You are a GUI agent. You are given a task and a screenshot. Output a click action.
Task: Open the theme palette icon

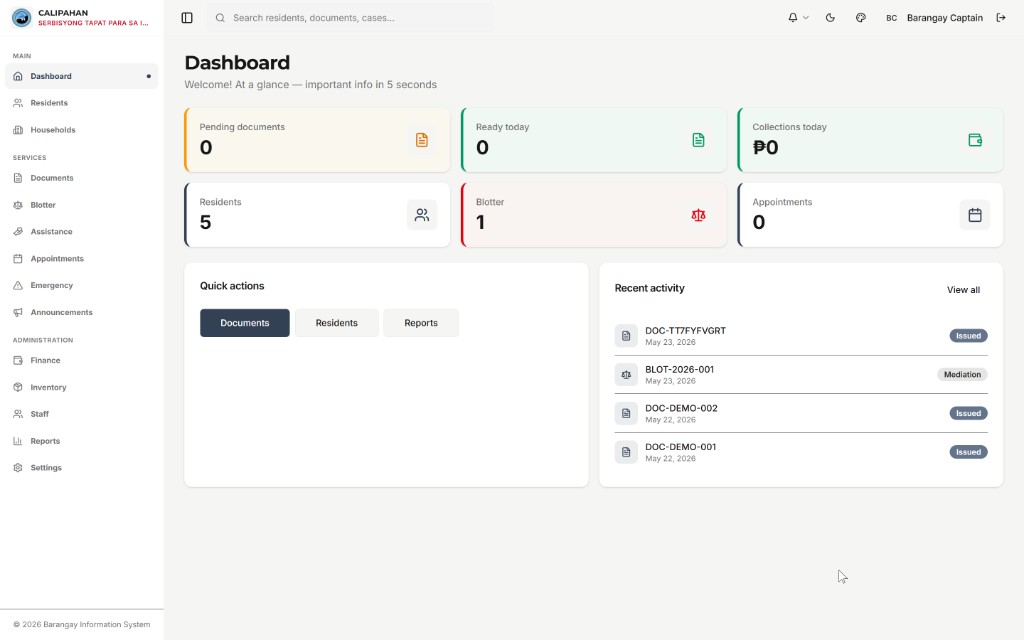coord(861,18)
